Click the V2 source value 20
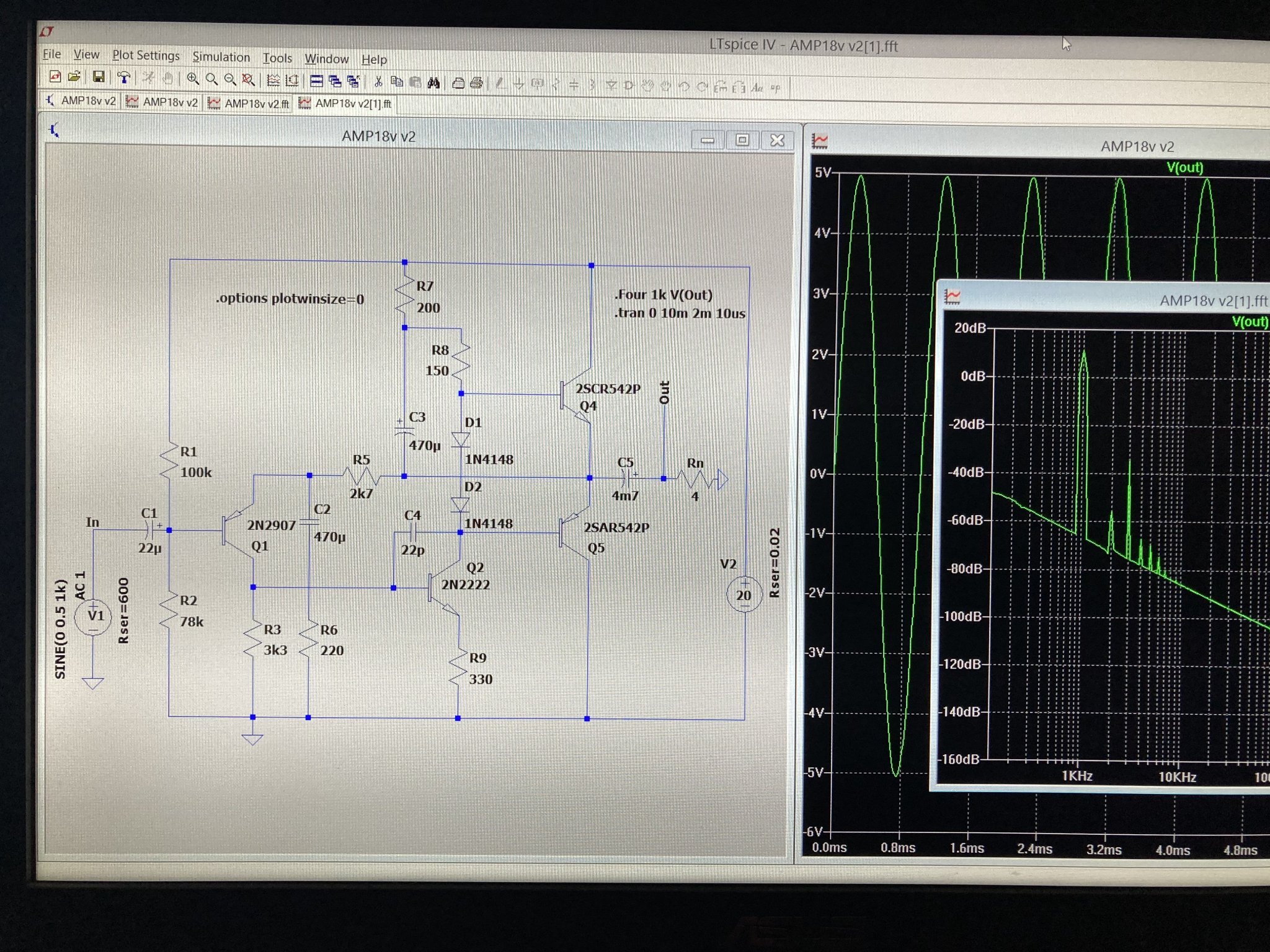Screen dimensions: 1270x952 tap(744, 596)
